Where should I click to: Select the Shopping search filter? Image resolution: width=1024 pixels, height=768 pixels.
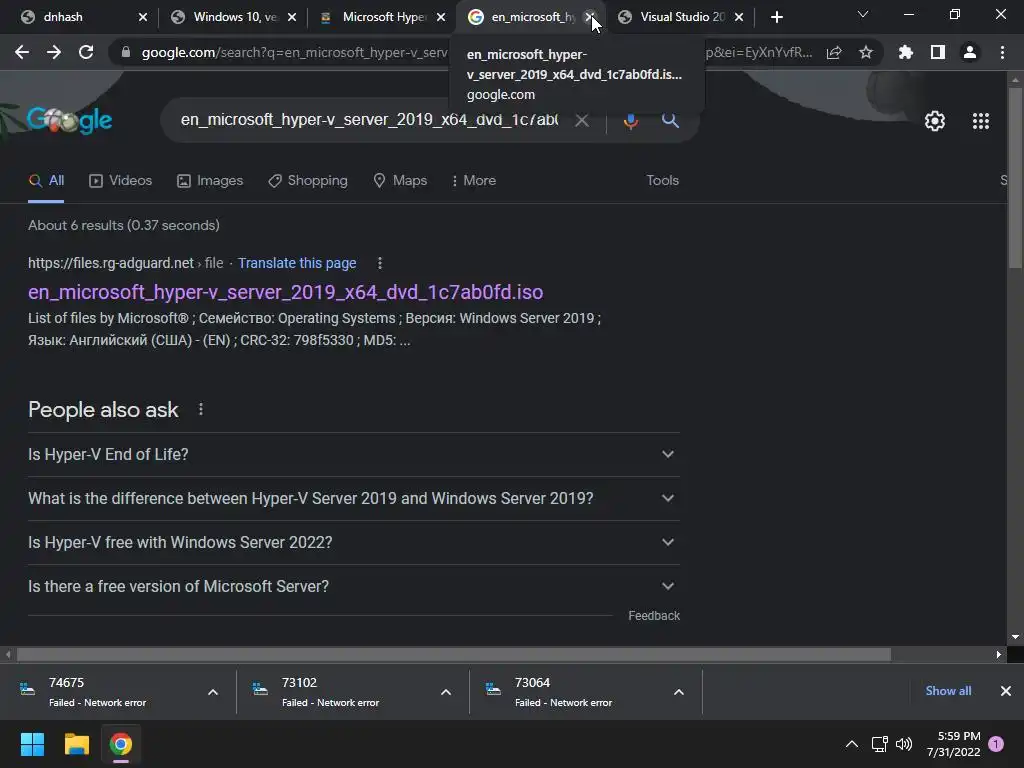[x=308, y=180]
